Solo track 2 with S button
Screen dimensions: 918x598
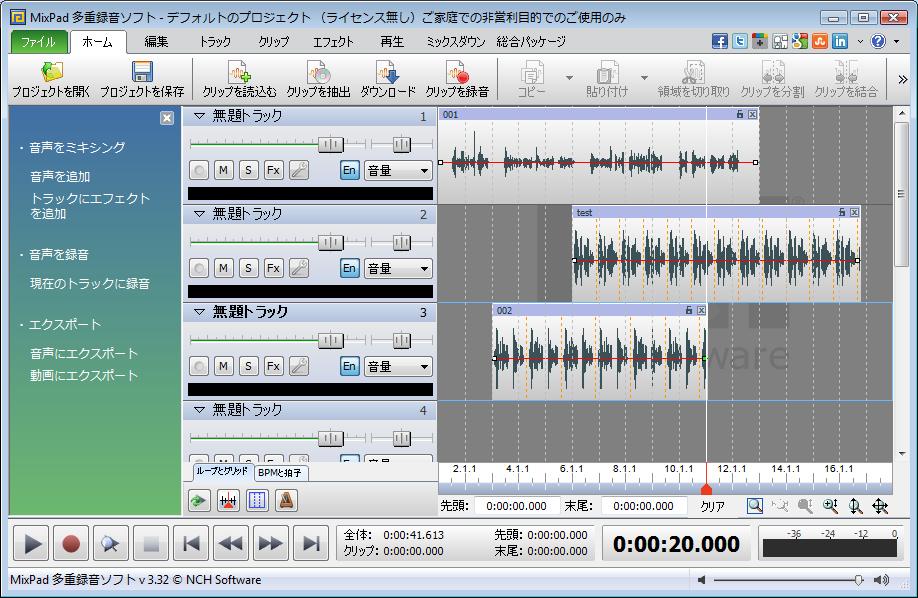248,268
